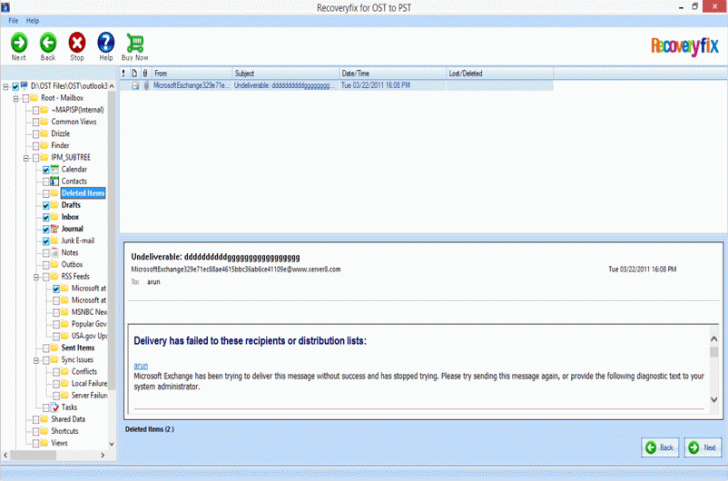Screen dimensions: 728x481
Task: Open the arun recipient link
Action: pyautogui.click(x=141, y=366)
